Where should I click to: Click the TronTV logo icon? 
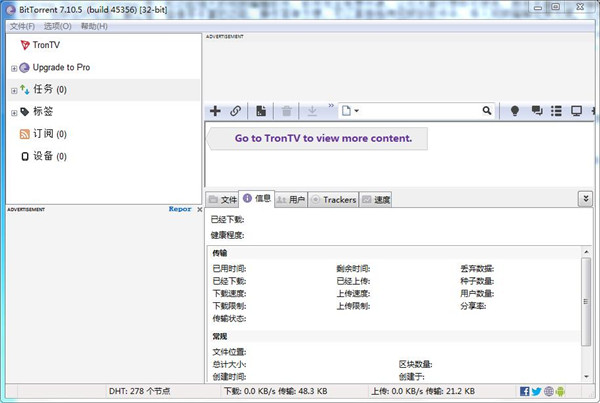[x=25, y=45]
